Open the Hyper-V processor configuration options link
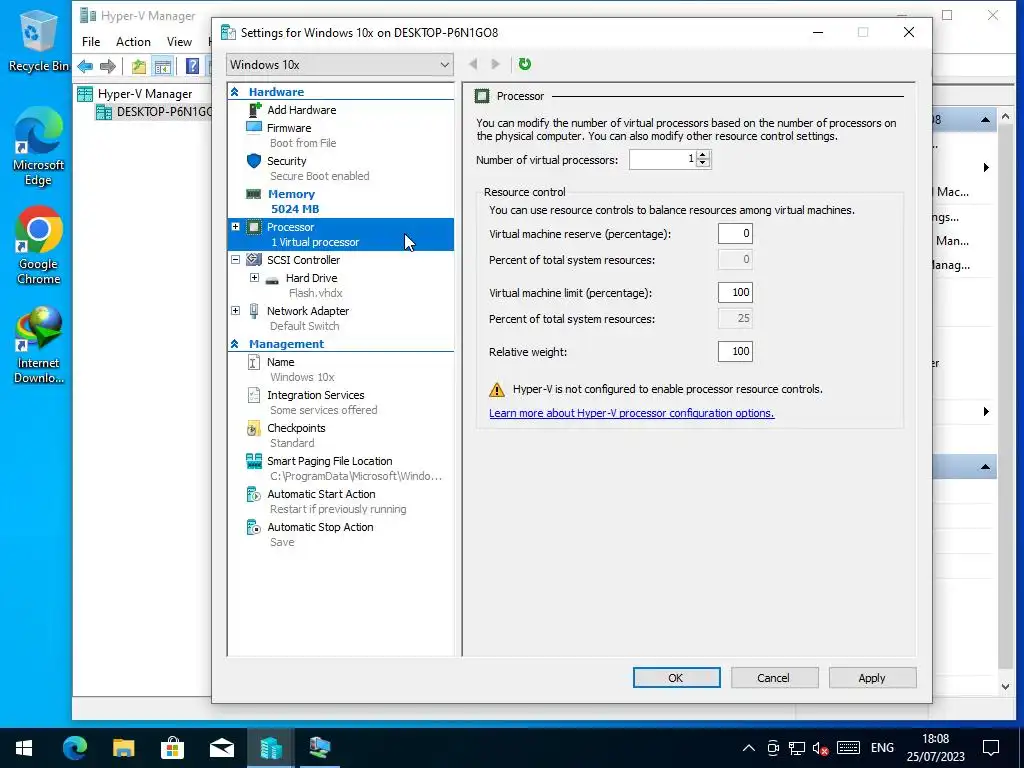The width and height of the screenshot is (1024, 768). pos(632,413)
